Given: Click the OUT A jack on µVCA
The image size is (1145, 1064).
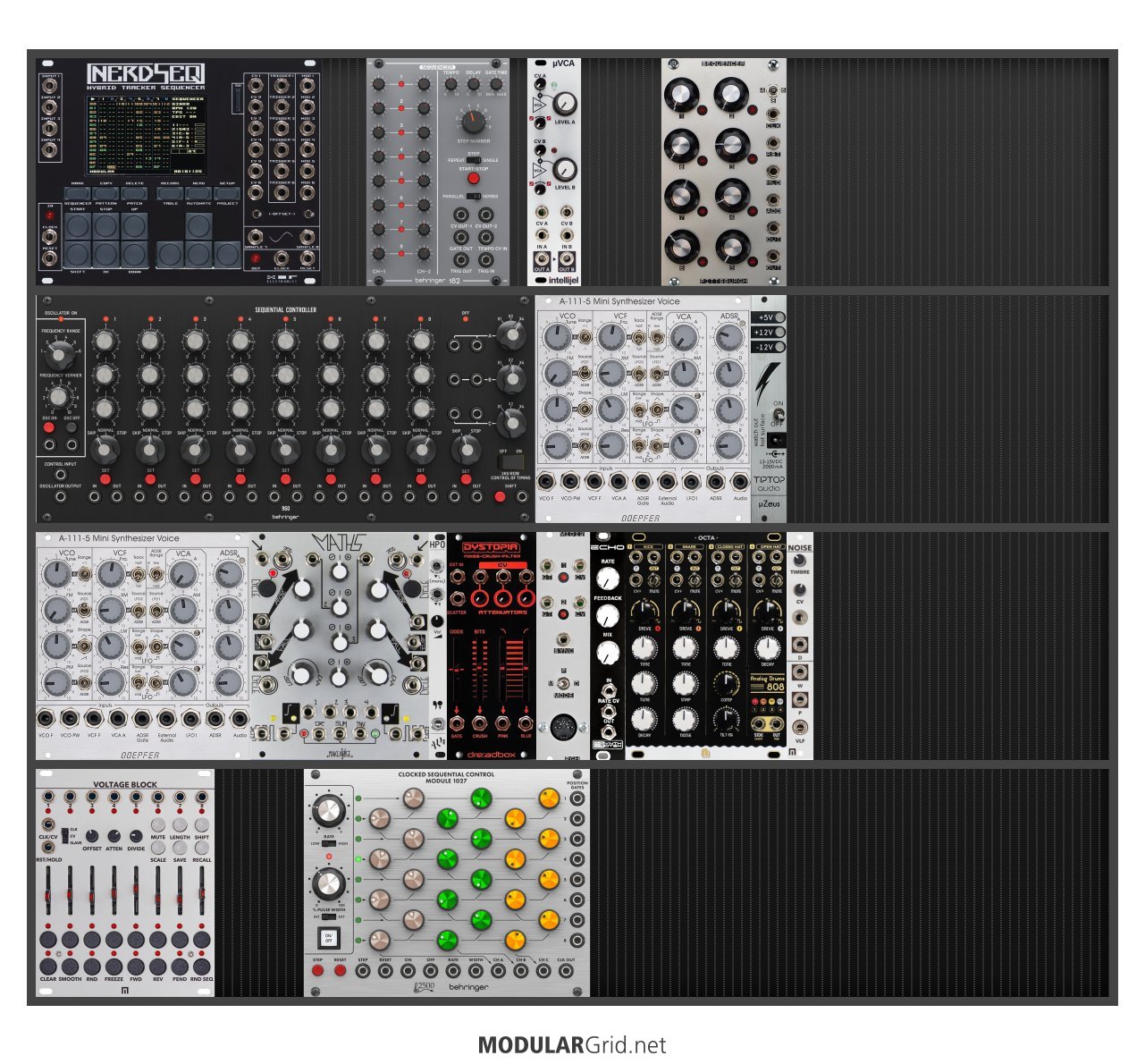Looking at the screenshot, I should pos(542,258).
